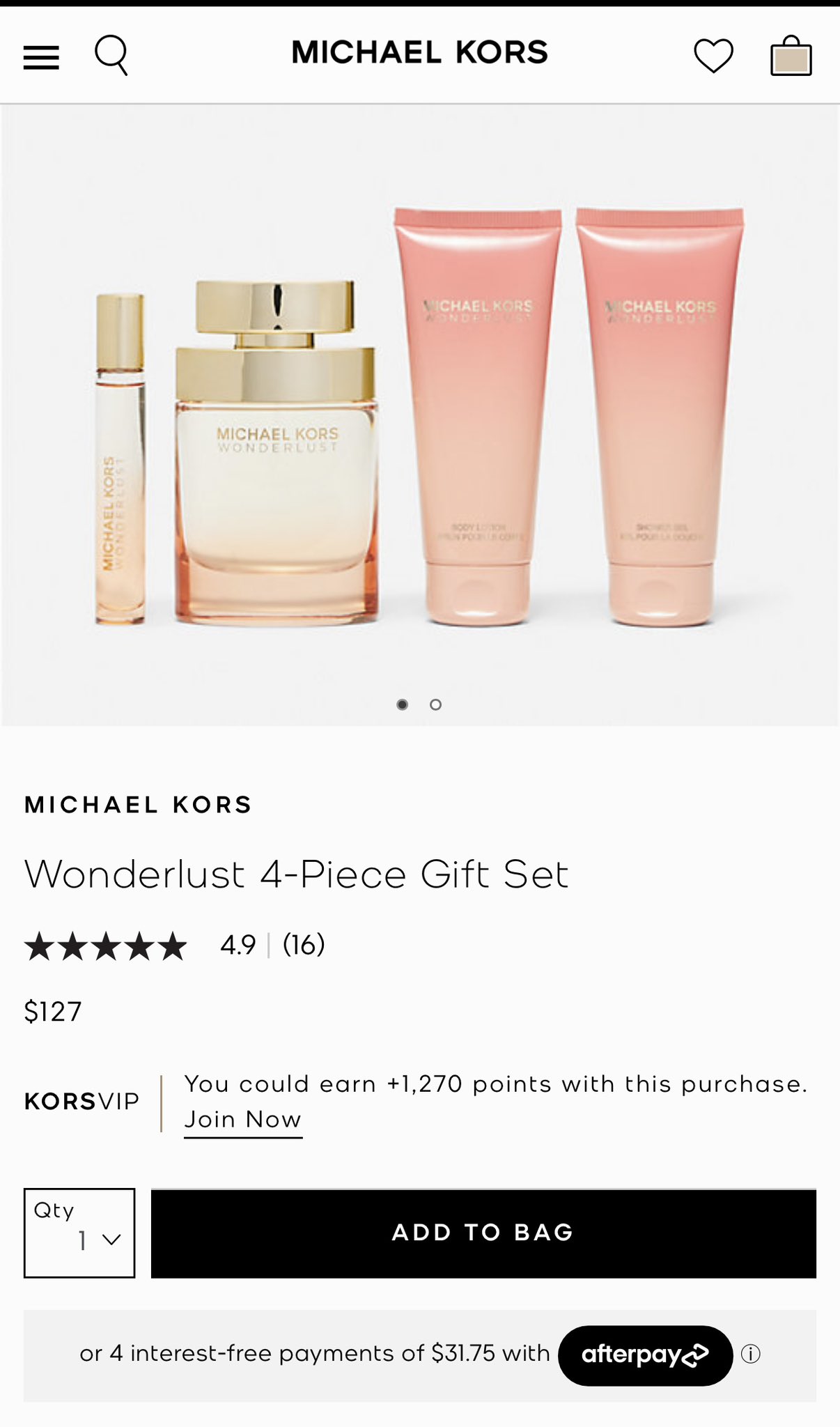Go to Michael Kors home logo
This screenshot has width=840, height=1427.
pyautogui.click(x=419, y=53)
